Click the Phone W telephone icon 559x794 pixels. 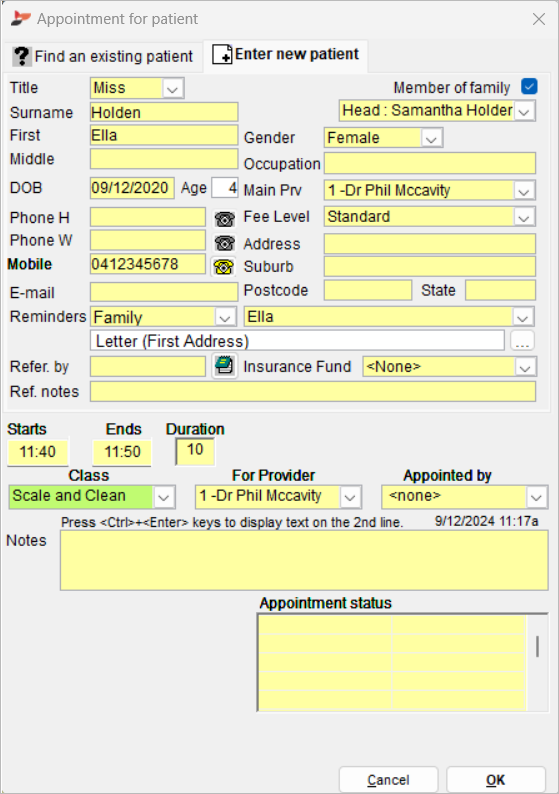click(224, 243)
